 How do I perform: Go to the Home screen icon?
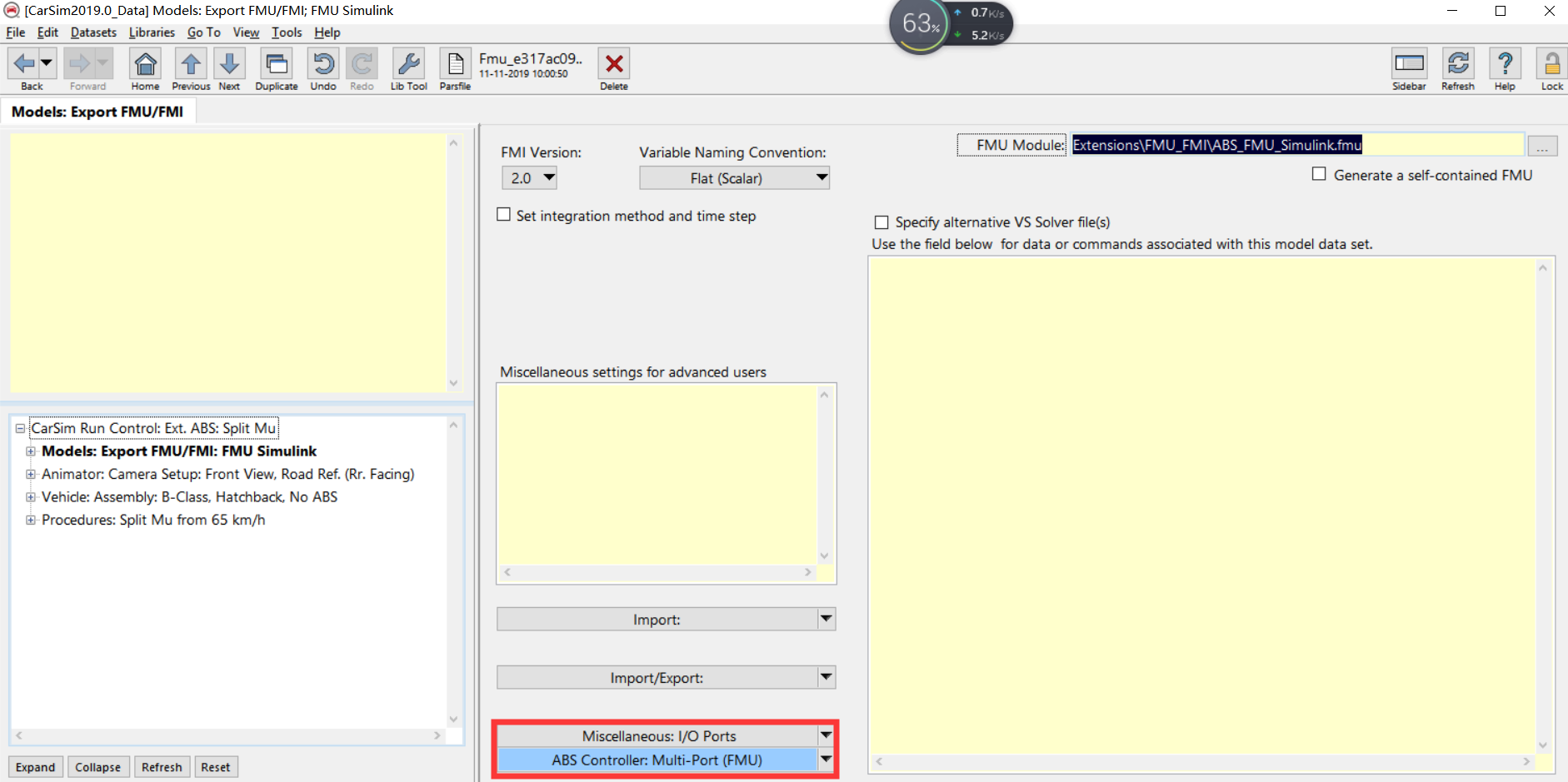(x=145, y=63)
